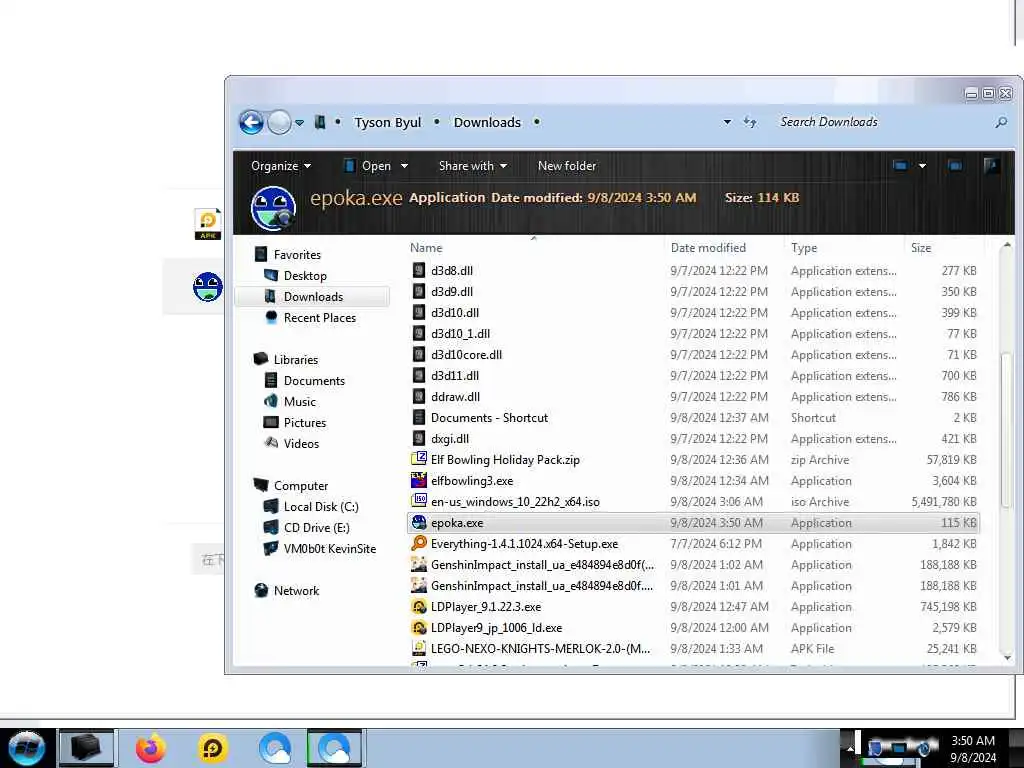This screenshot has width=1024, height=768.
Task: Select d3d10_1.dll in file list
Action: [x=460, y=334]
